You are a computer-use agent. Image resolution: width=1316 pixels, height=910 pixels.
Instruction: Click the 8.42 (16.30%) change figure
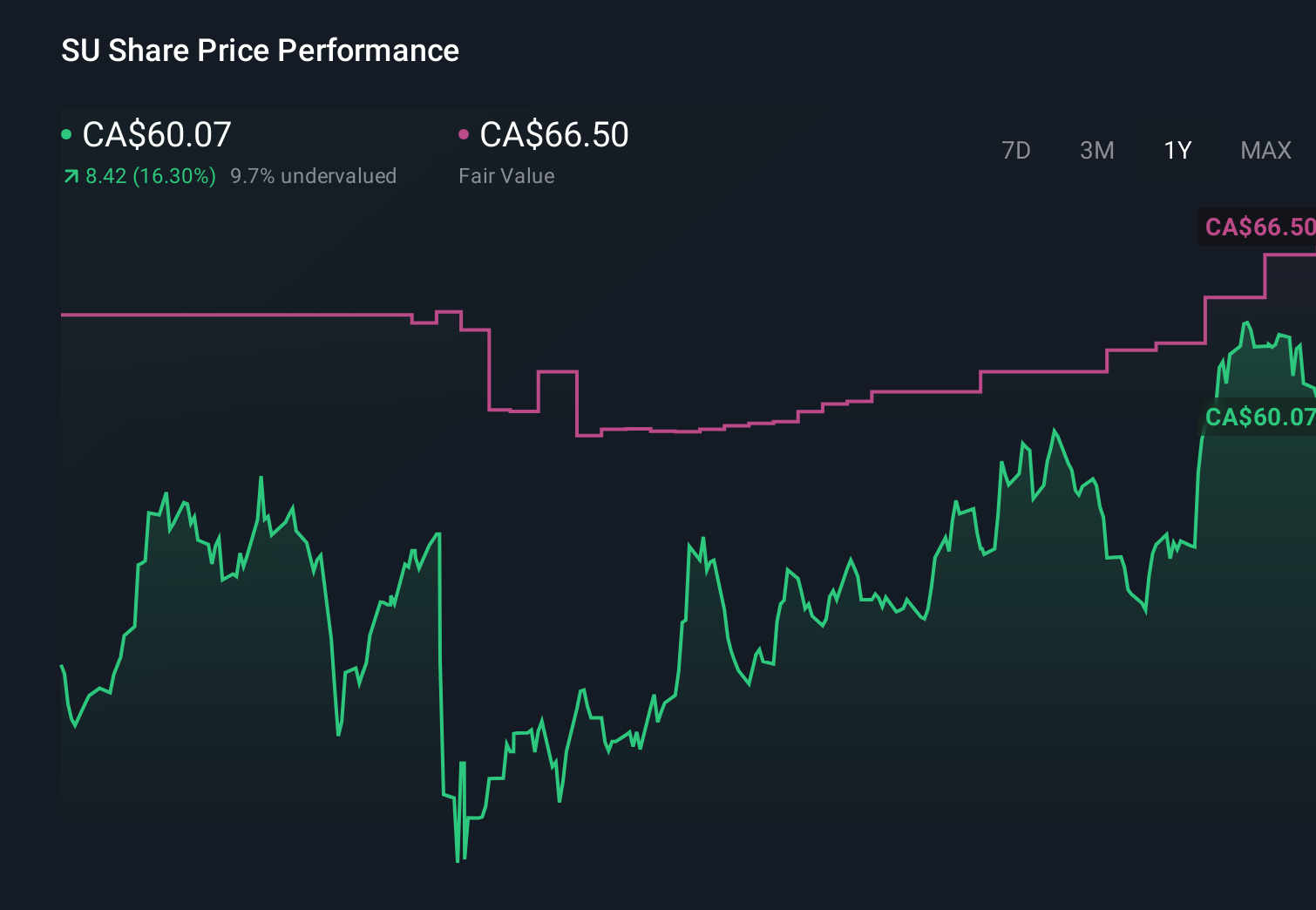(150, 175)
